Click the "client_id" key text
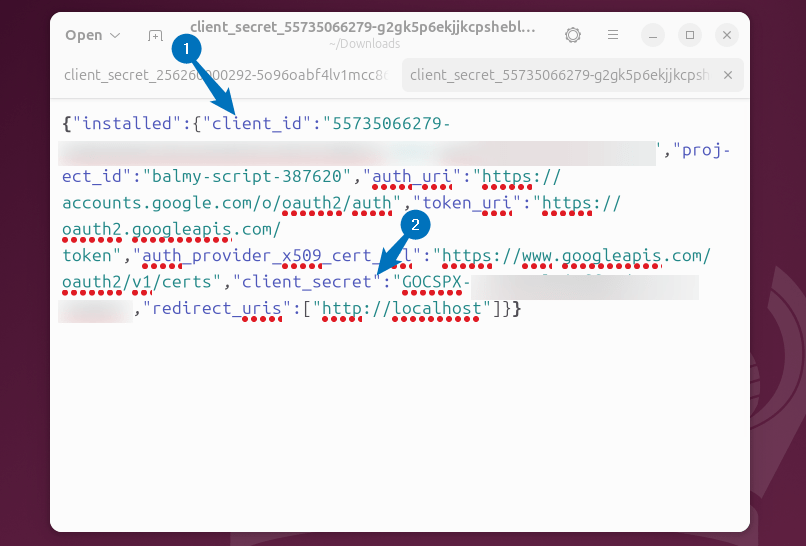 (x=257, y=123)
